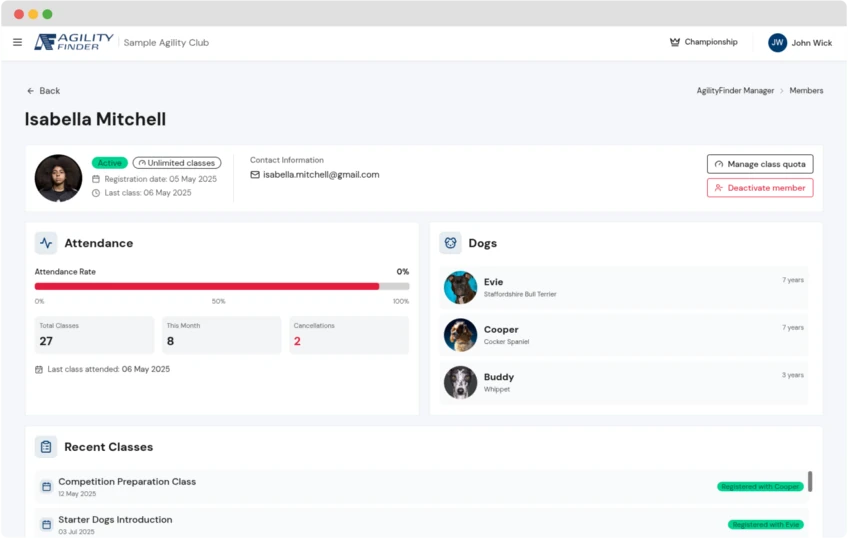Click the Unlimited classes badge
The height and width of the screenshot is (538, 848).
[177, 163]
